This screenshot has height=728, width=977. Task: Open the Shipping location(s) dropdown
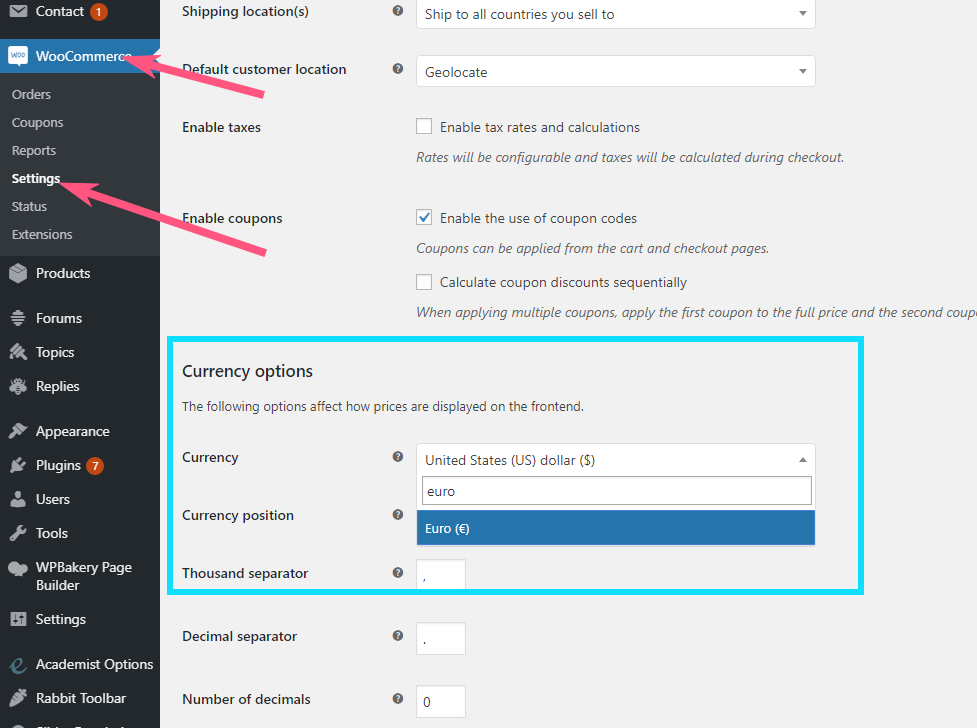tap(616, 14)
